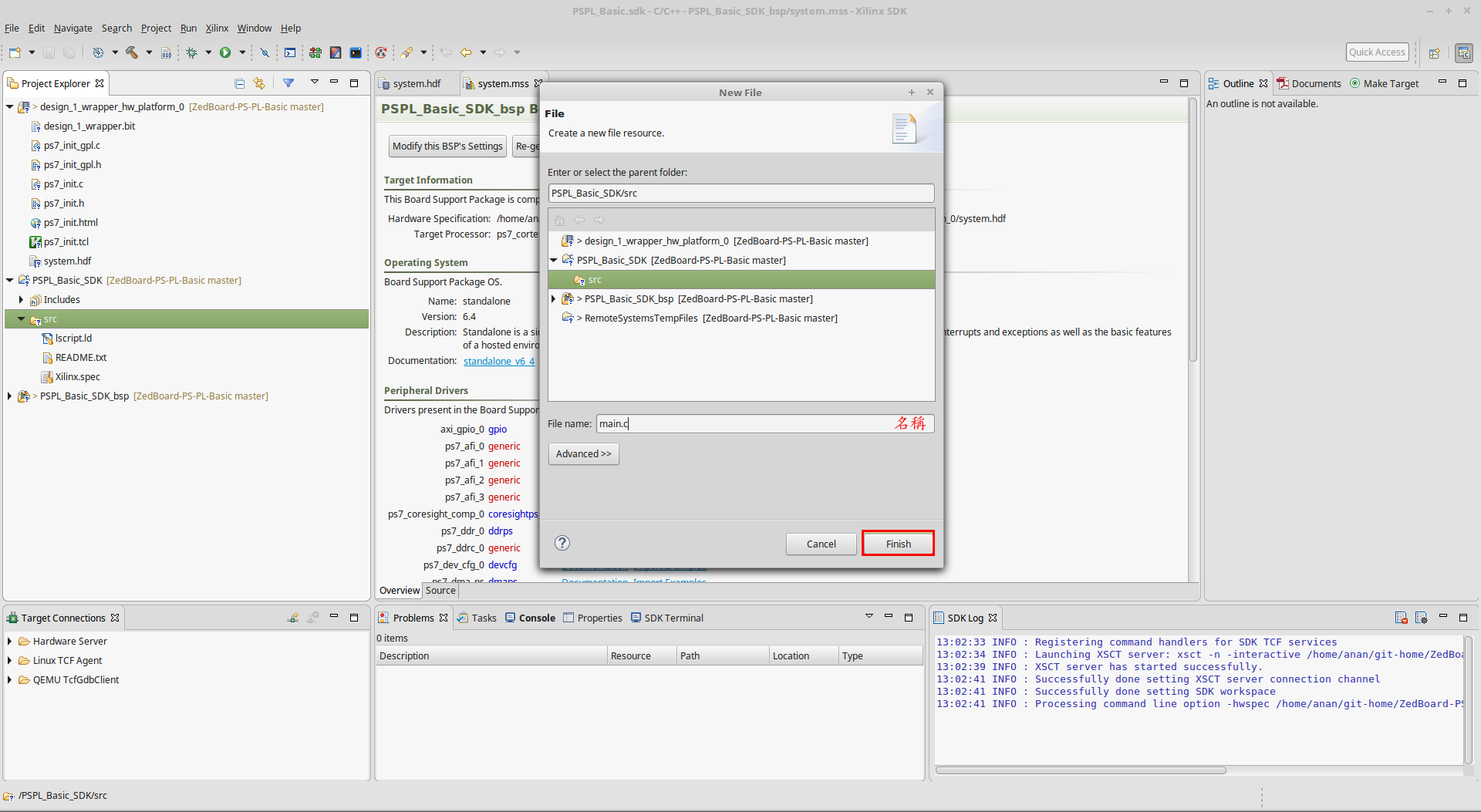
Task: Open the Project menu
Action: coord(156,29)
